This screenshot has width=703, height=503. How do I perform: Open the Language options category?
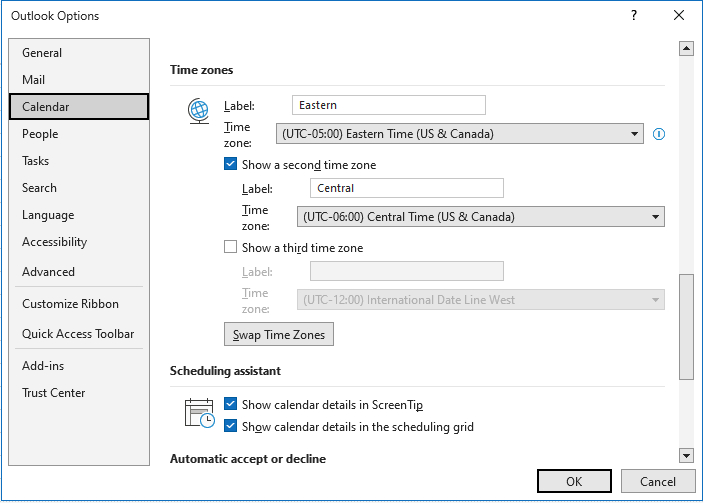pyautogui.click(x=79, y=215)
